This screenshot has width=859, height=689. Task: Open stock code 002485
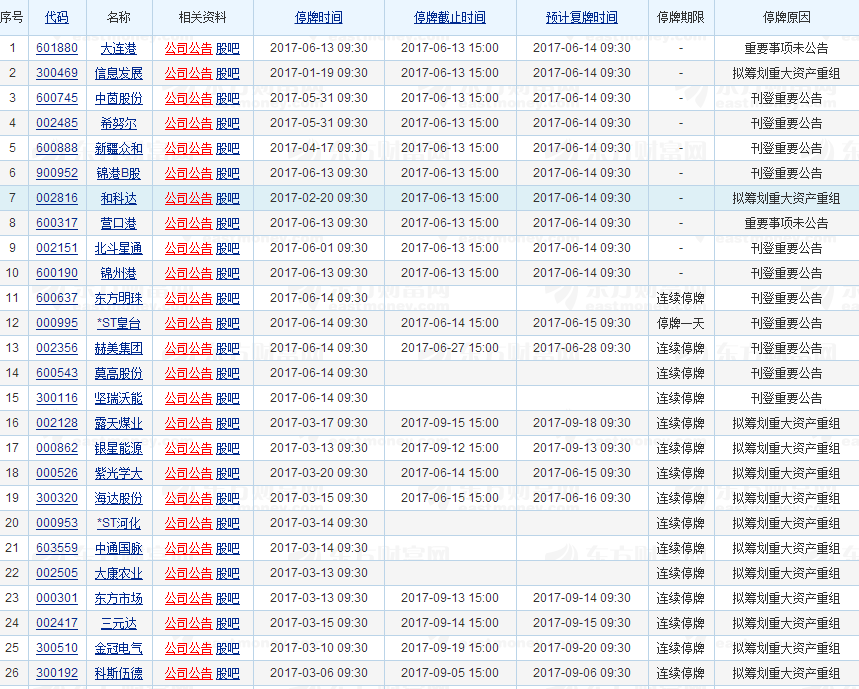[x=57, y=123]
